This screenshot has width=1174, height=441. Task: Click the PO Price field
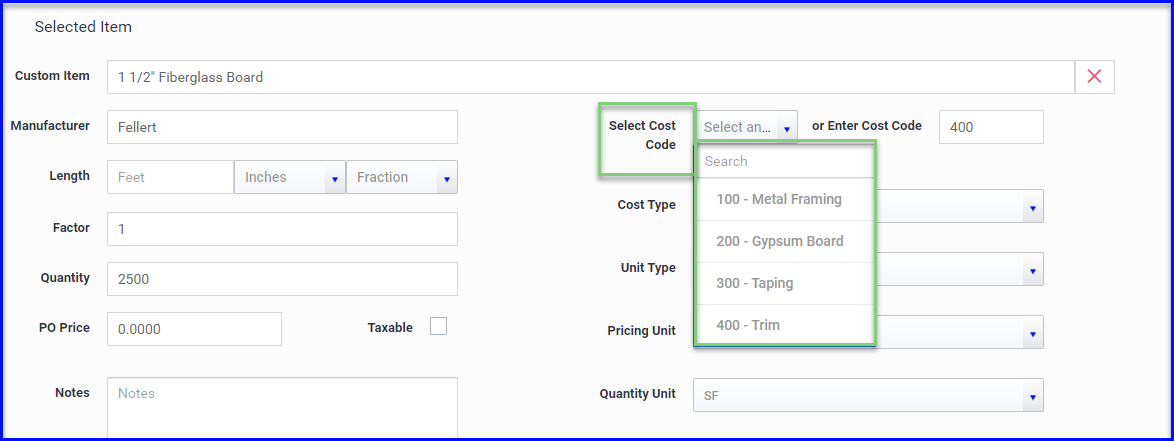(x=195, y=329)
